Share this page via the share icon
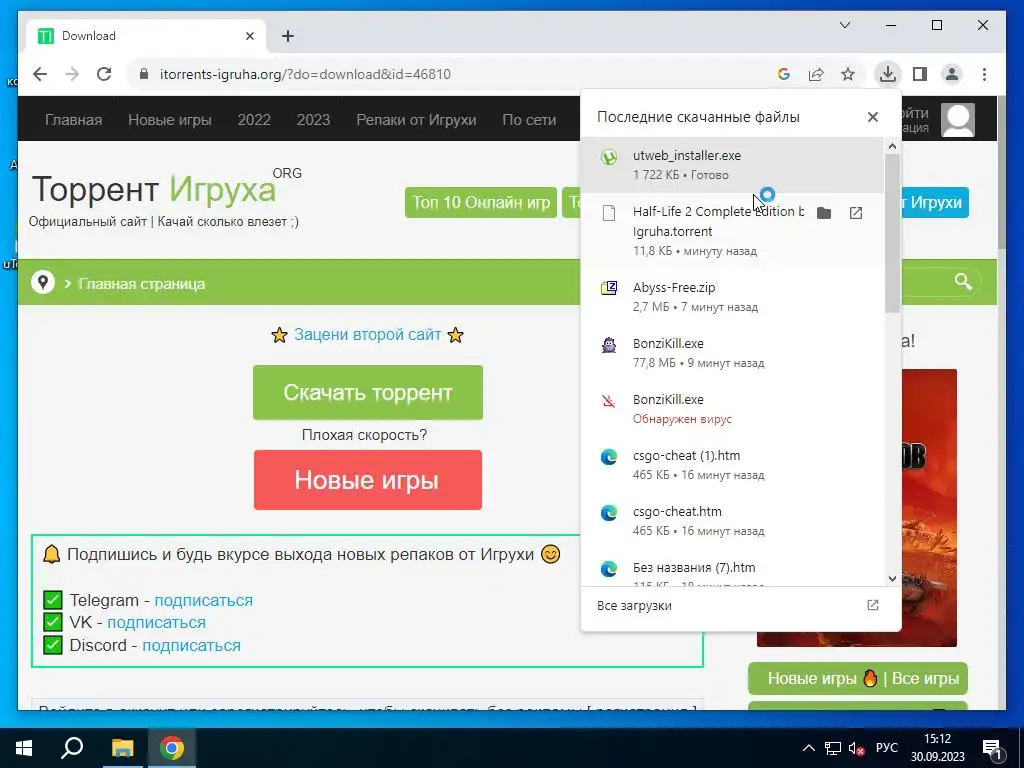The height and width of the screenshot is (768, 1024). click(816, 74)
